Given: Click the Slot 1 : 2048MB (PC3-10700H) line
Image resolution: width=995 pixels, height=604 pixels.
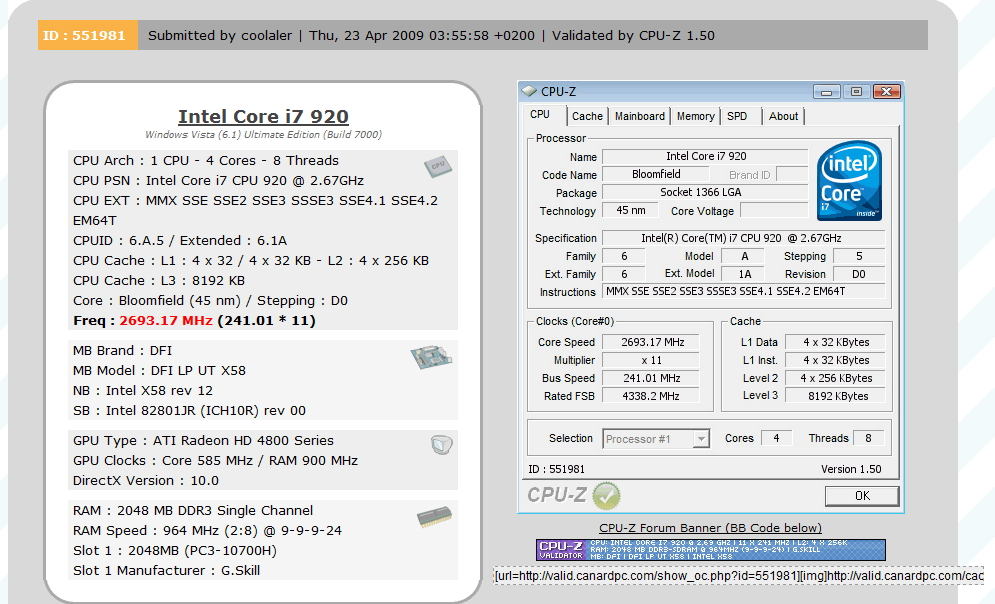Looking at the screenshot, I should [x=175, y=551].
